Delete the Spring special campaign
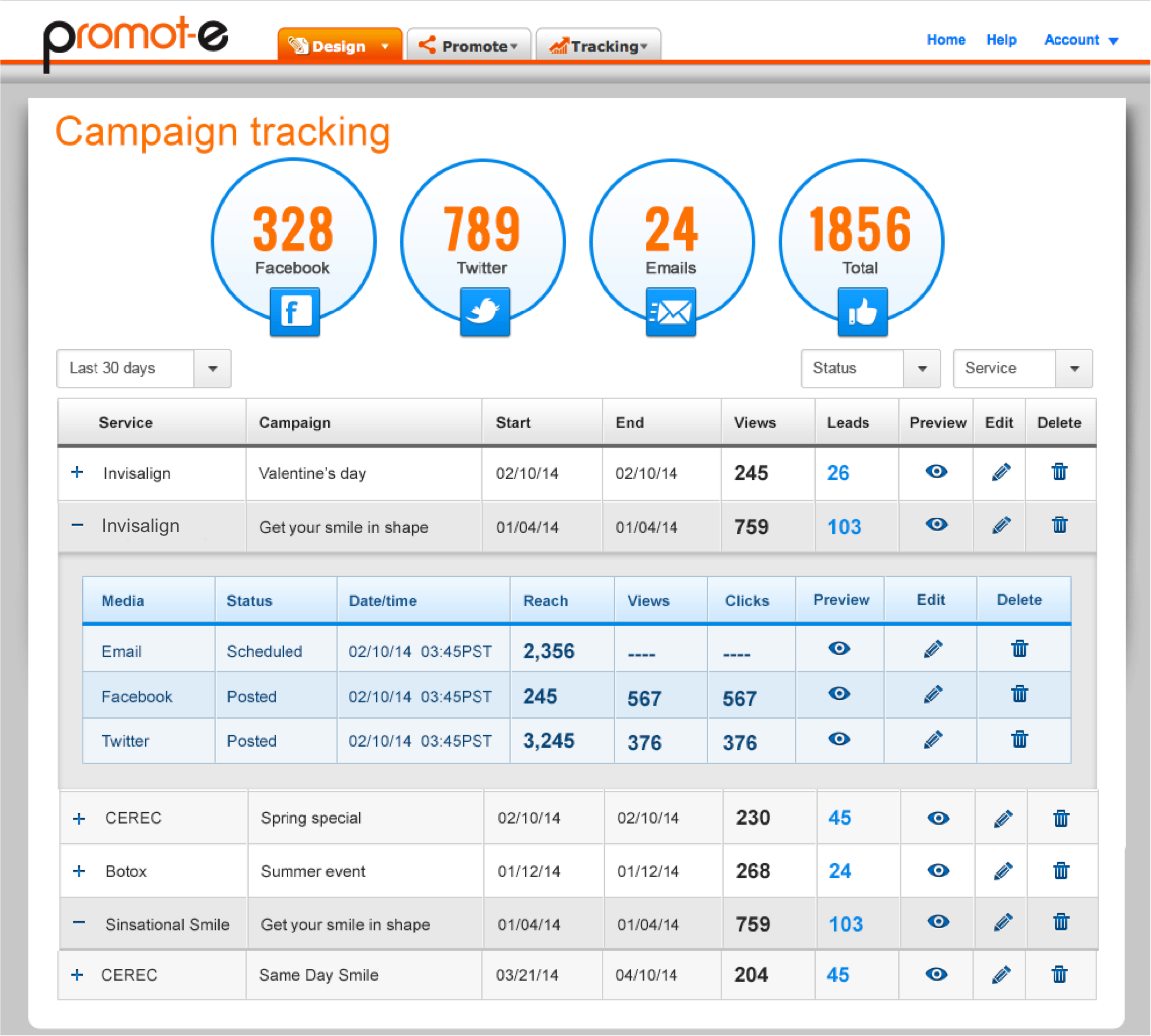The width and height of the screenshot is (1151, 1036). 1061,818
